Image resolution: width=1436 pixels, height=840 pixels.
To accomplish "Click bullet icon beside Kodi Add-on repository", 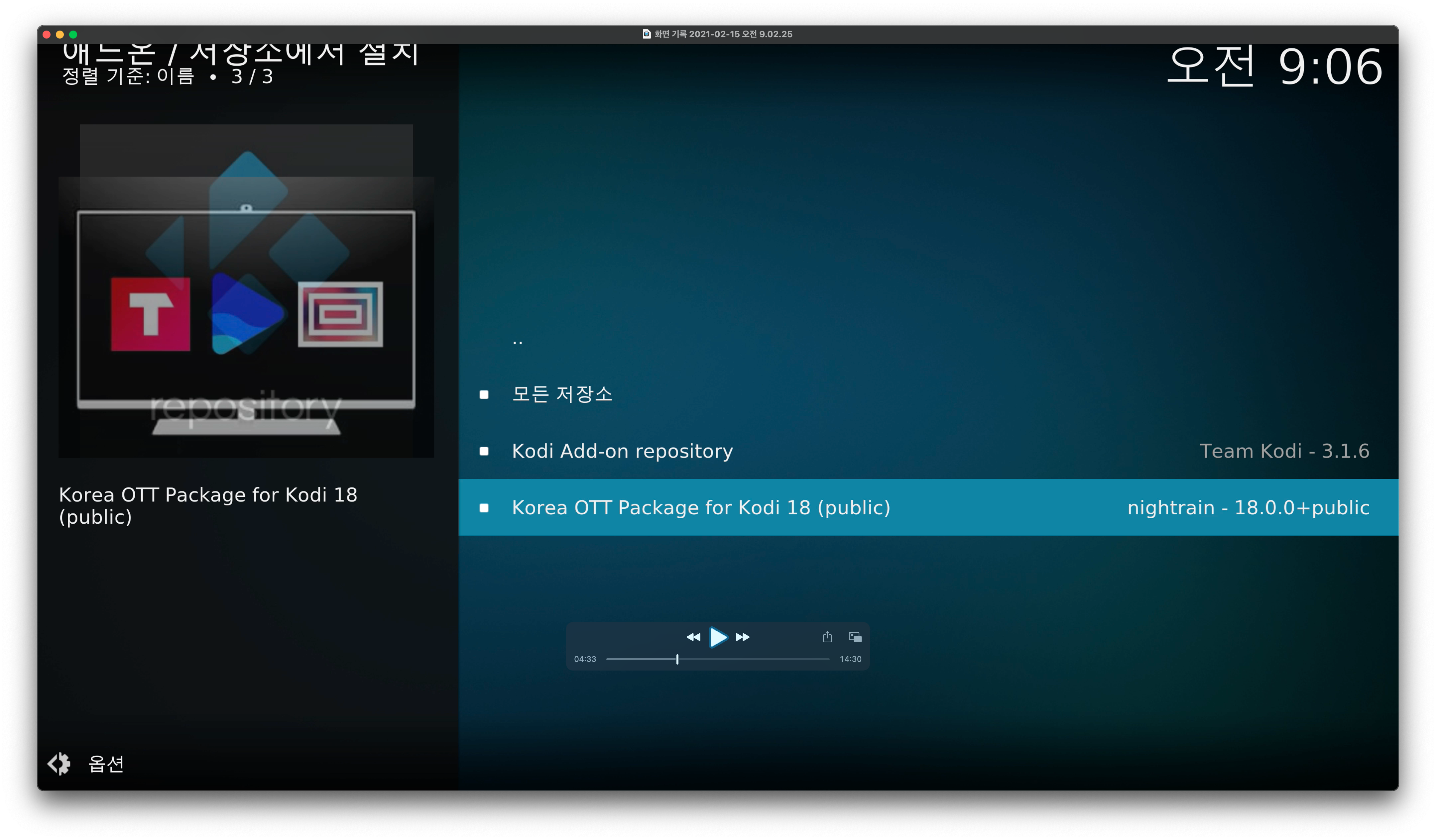I will (484, 451).
